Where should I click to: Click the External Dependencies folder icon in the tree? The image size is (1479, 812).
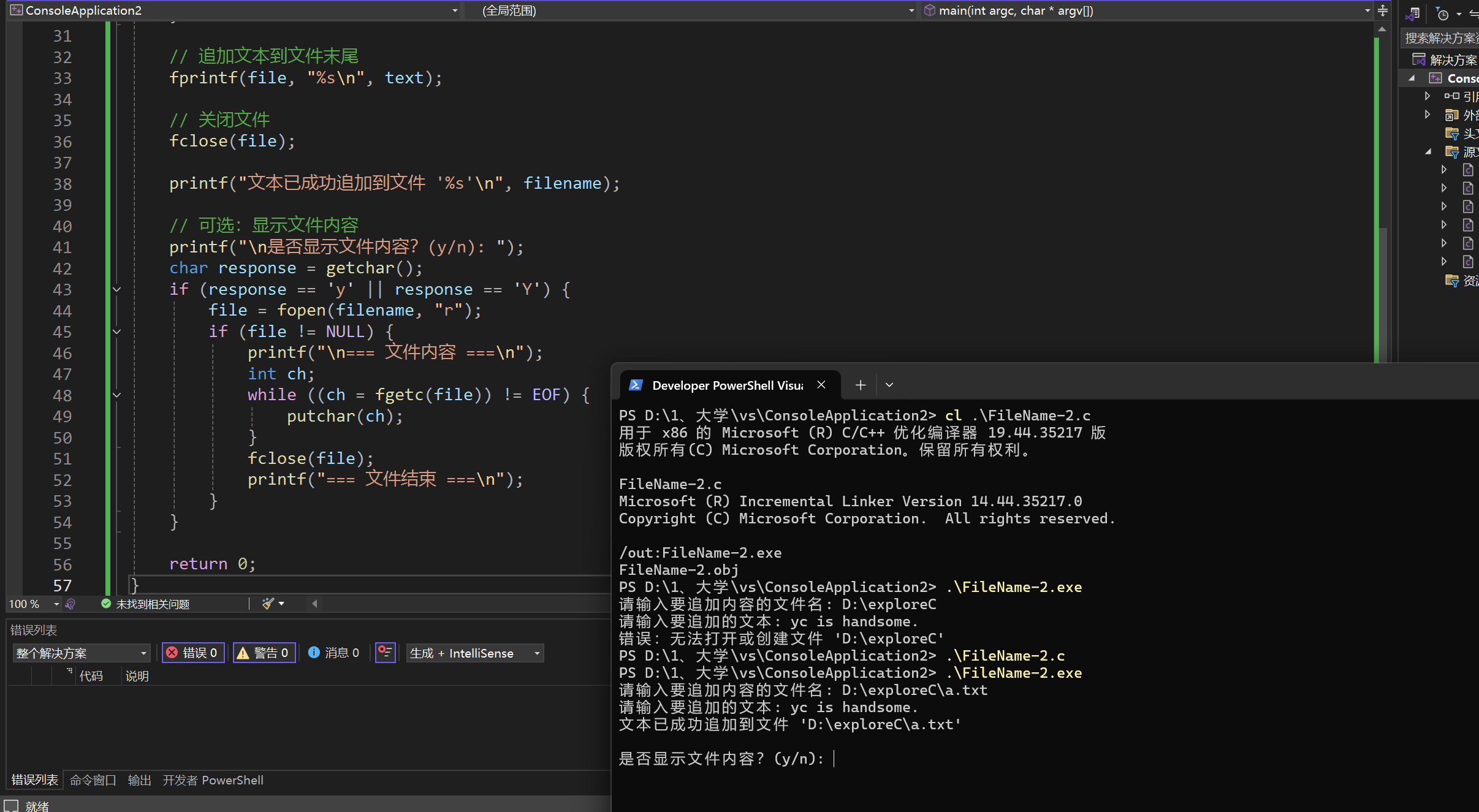tap(1451, 115)
